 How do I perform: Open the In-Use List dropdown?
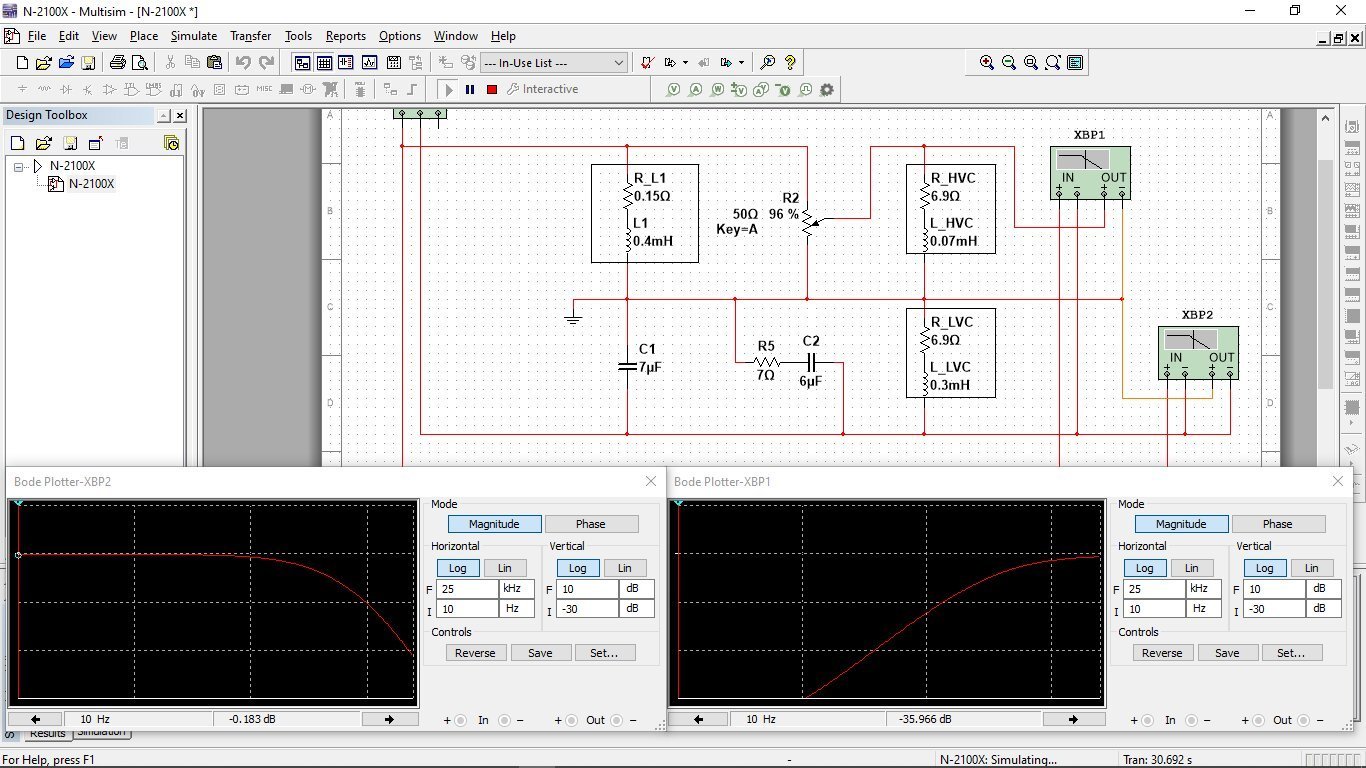[x=619, y=63]
